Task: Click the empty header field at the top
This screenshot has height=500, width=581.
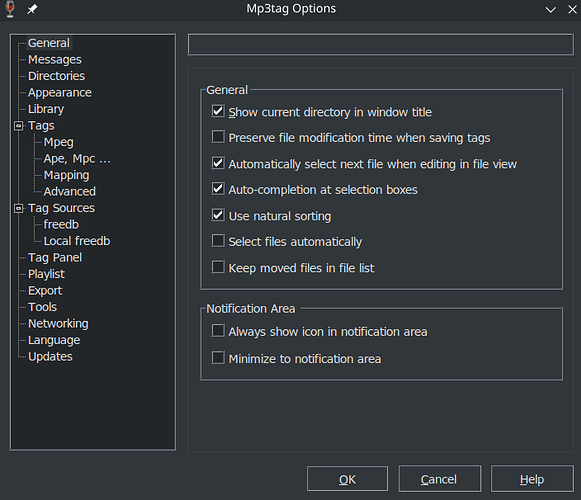Action: click(381, 44)
